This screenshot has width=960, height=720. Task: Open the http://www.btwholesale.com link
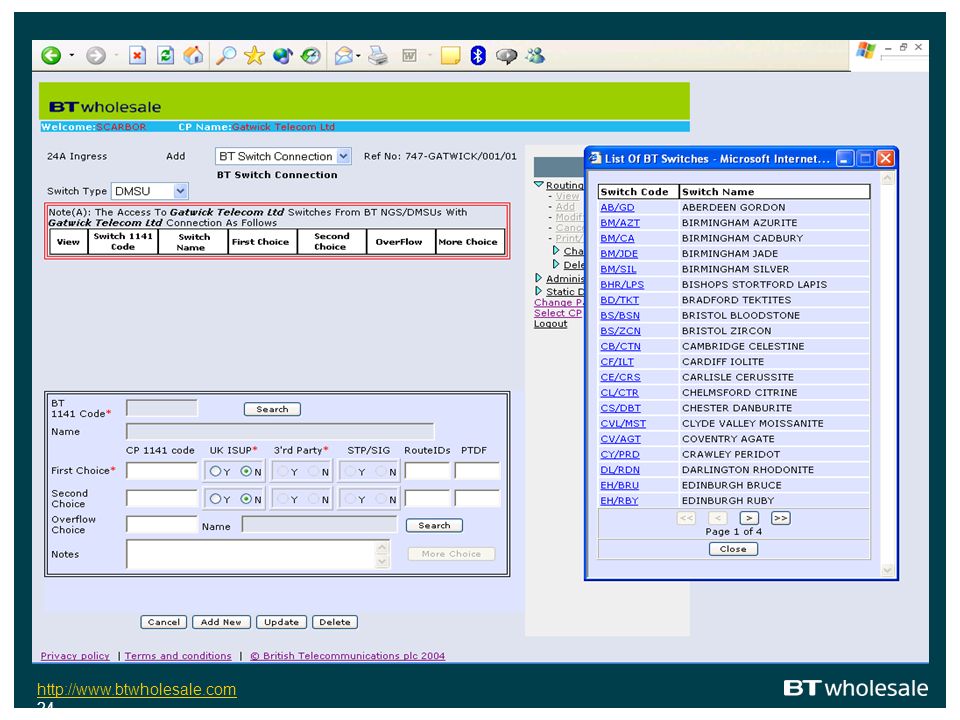click(137, 689)
